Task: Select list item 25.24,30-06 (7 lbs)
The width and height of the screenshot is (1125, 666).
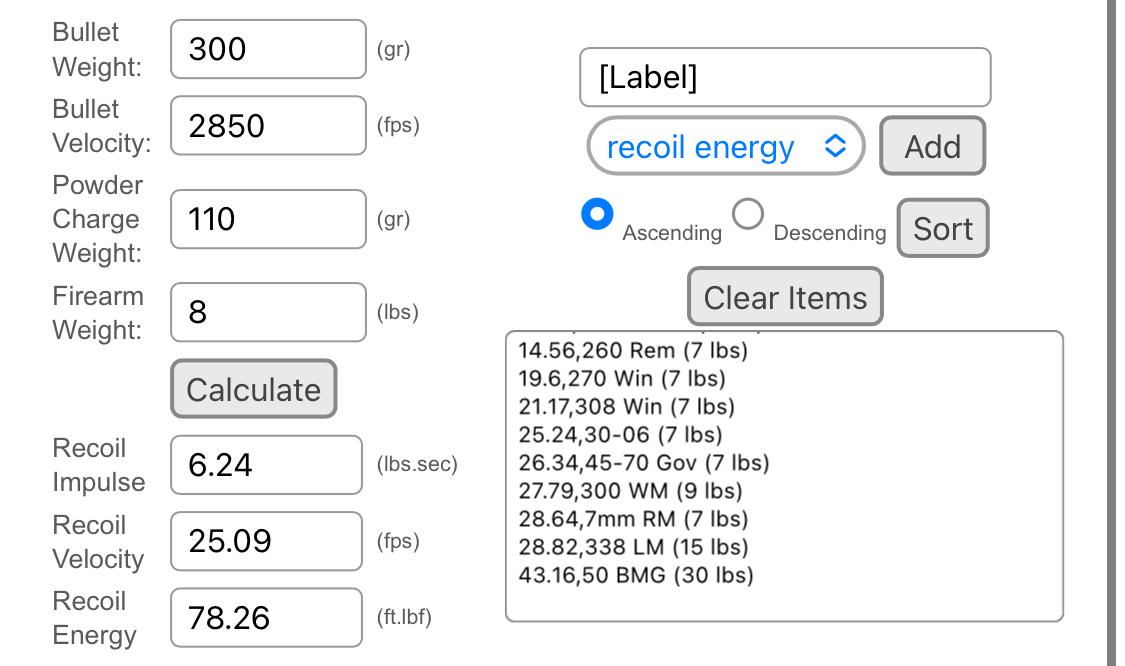Action: (x=621, y=434)
